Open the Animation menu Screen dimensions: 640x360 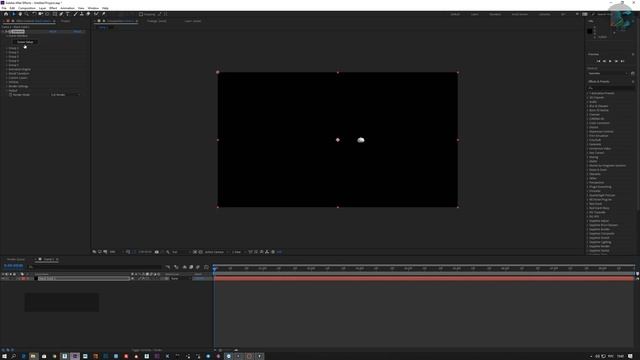67,8
